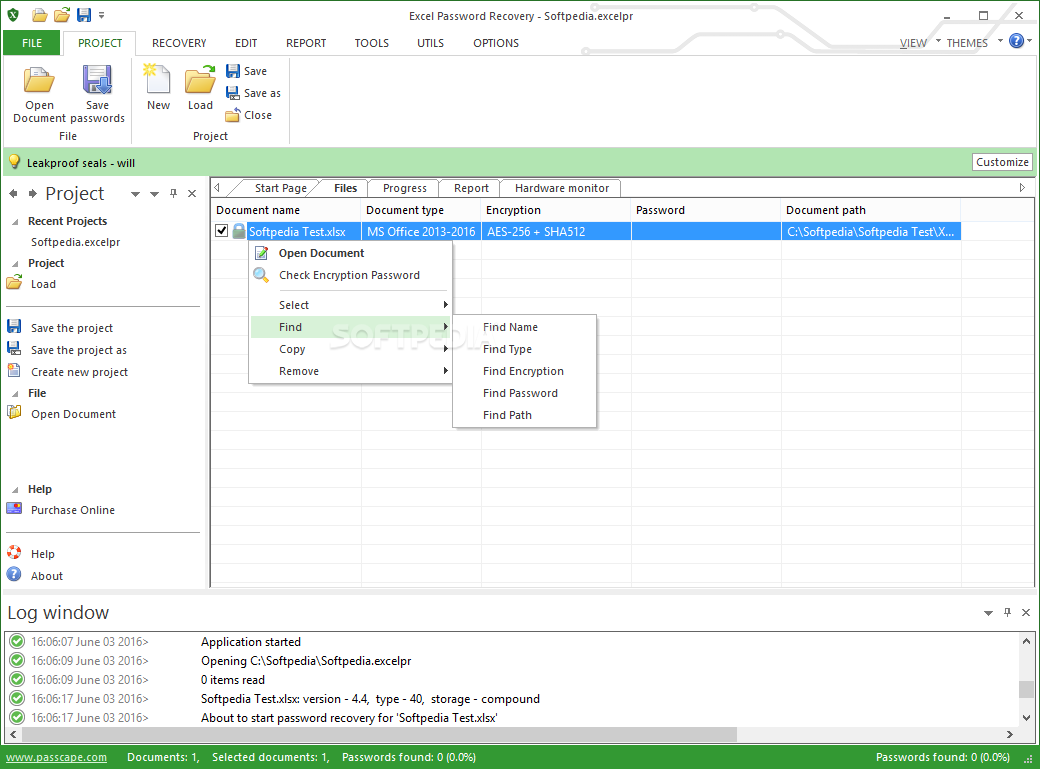Navigate forward in the Project panel

tap(32, 194)
